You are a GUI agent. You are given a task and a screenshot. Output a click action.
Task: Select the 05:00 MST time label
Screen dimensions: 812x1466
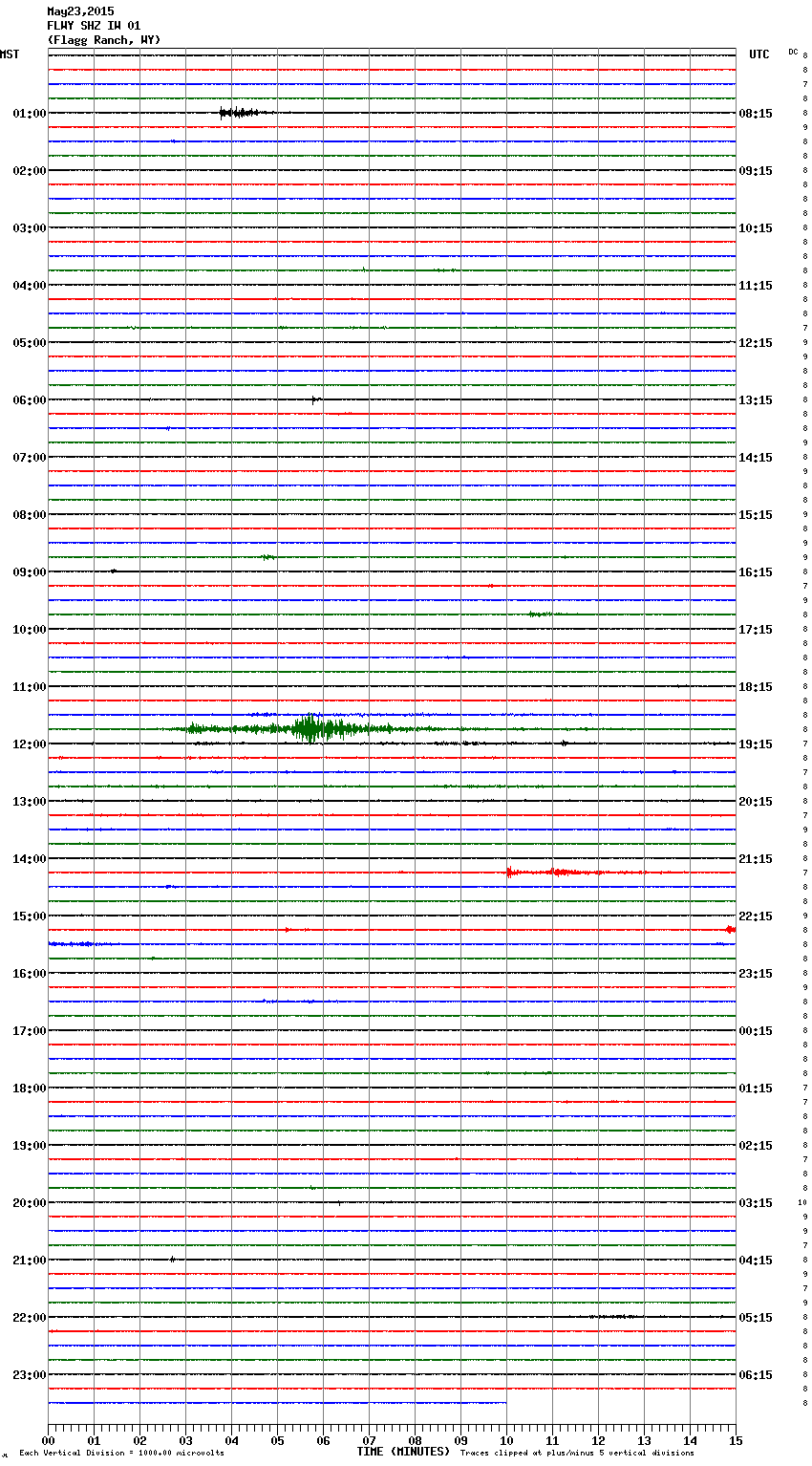coord(30,343)
